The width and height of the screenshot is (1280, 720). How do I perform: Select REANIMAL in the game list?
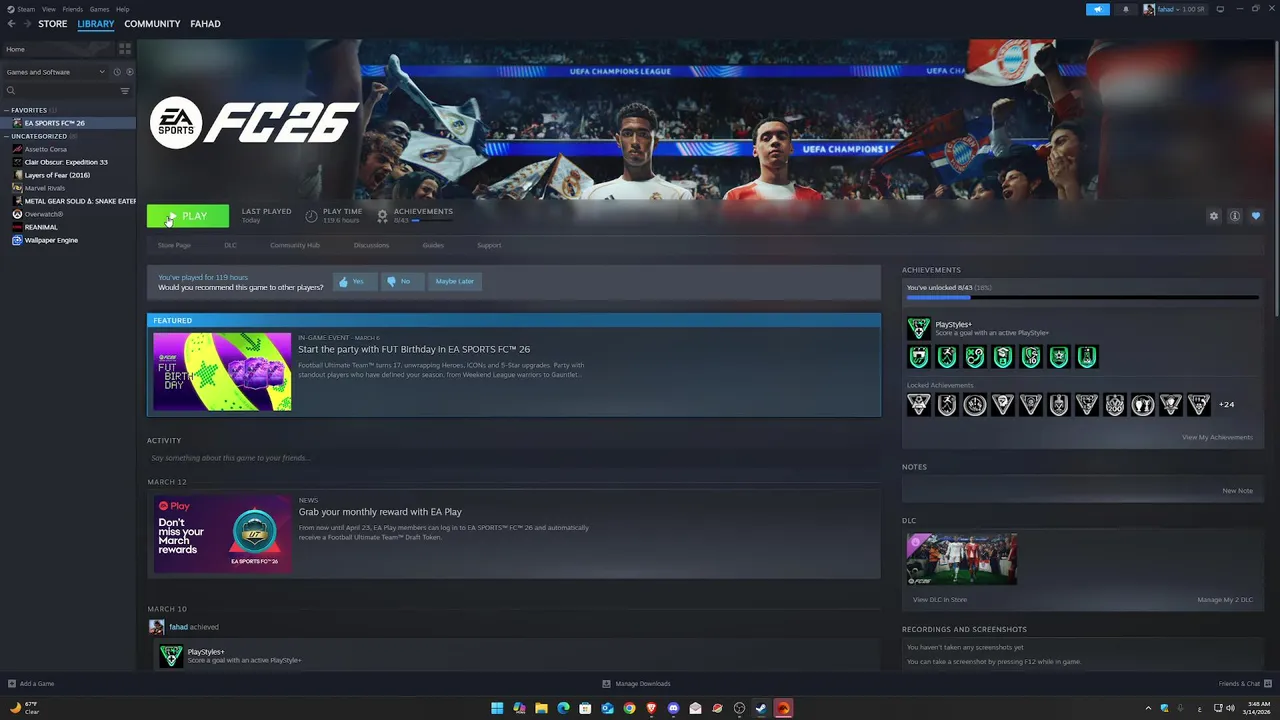pyautogui.click(x=41, y=227)
